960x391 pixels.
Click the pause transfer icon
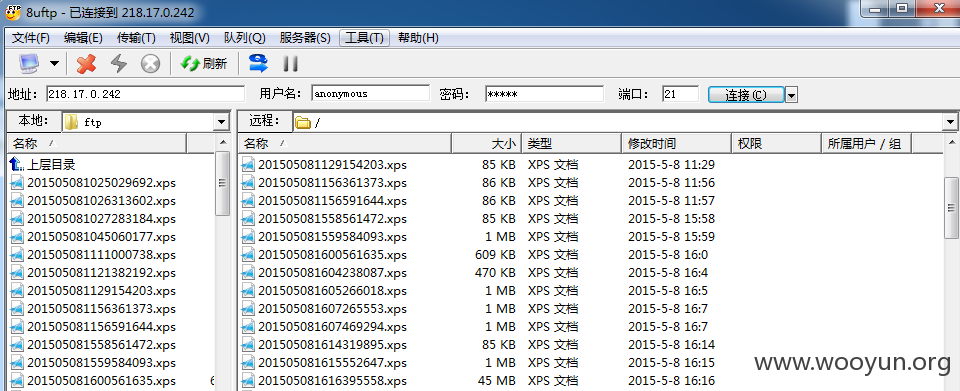pos(290,64)
